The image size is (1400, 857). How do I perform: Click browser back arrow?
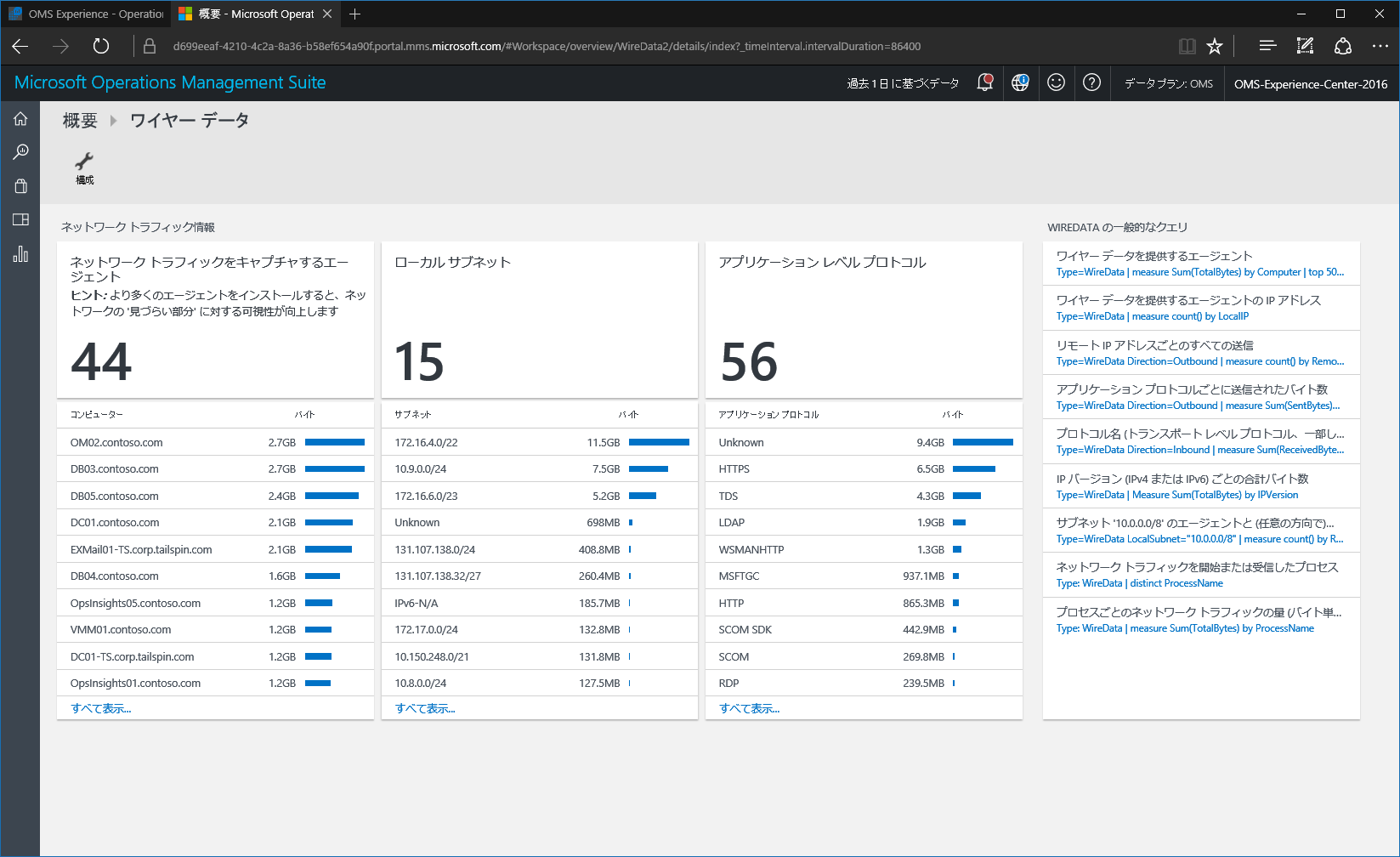point(20,46)
